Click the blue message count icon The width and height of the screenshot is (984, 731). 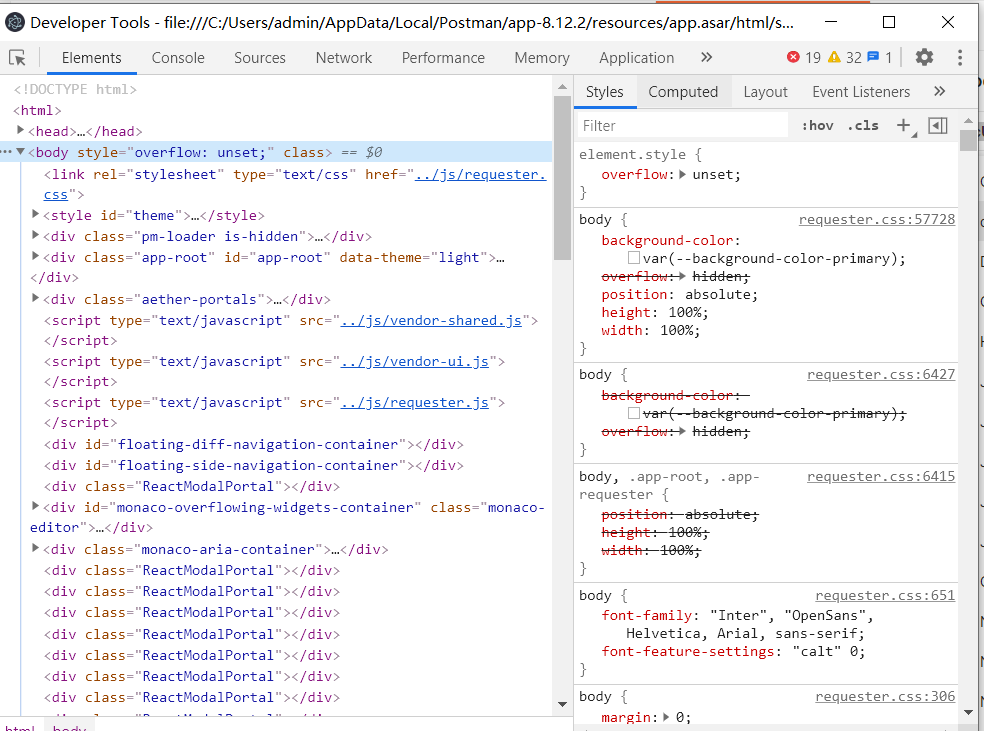point(873,57)
